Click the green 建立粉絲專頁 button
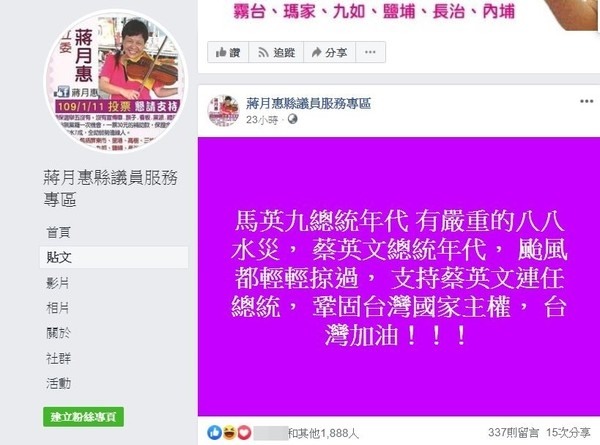Image resolution: width=600 pixels, height=445 pixels. click(83, 417)
